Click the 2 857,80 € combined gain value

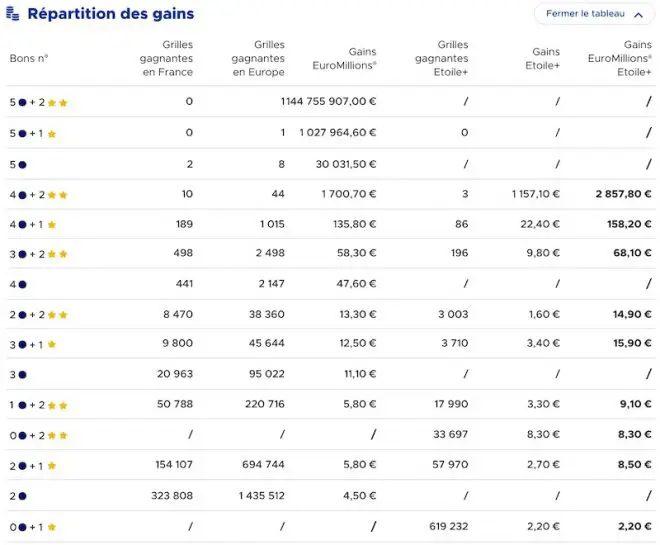coord(623,194)
